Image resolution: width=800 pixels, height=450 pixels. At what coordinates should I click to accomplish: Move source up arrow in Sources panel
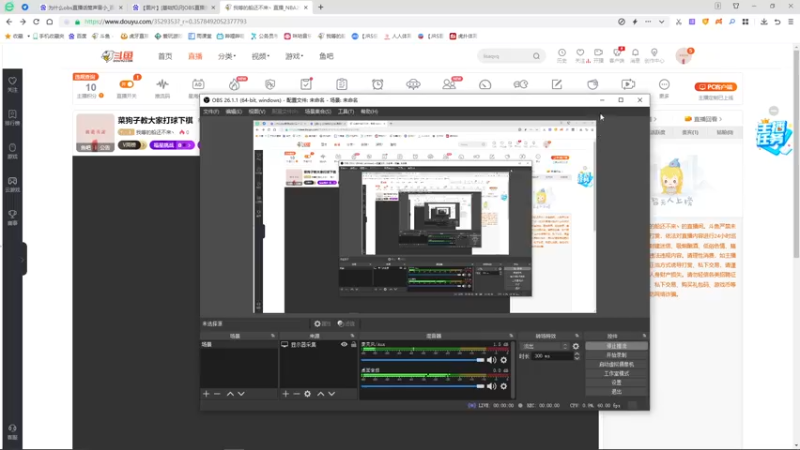(x=320, y=394)
